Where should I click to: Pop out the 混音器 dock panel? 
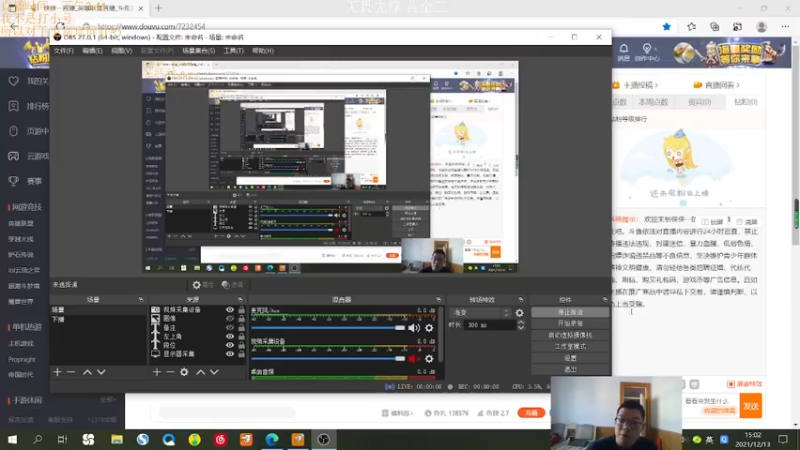tap(439, 299)
